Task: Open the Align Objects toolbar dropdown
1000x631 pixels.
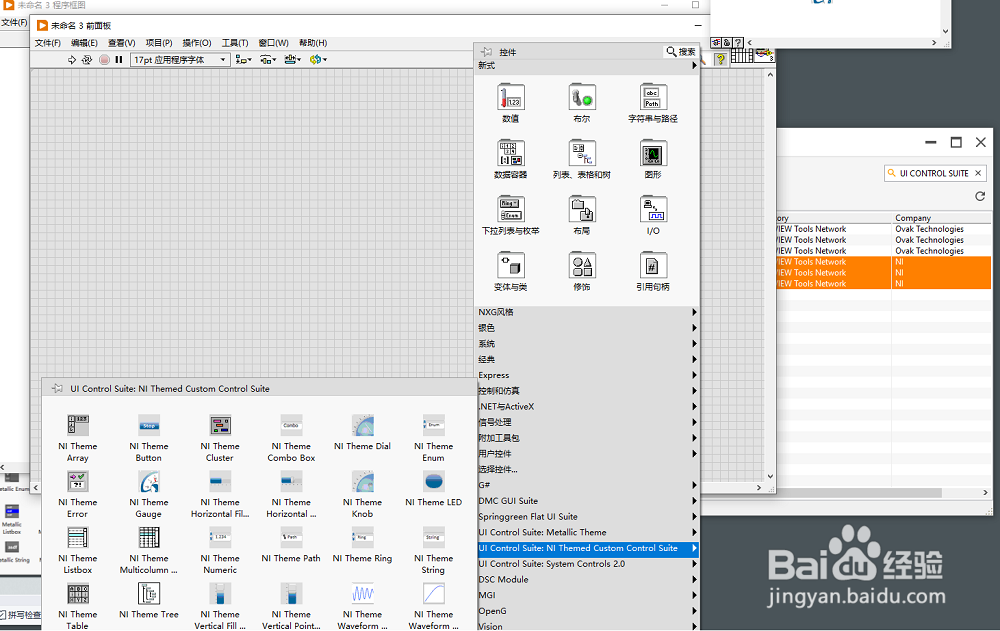Action: tap(244, 59)
